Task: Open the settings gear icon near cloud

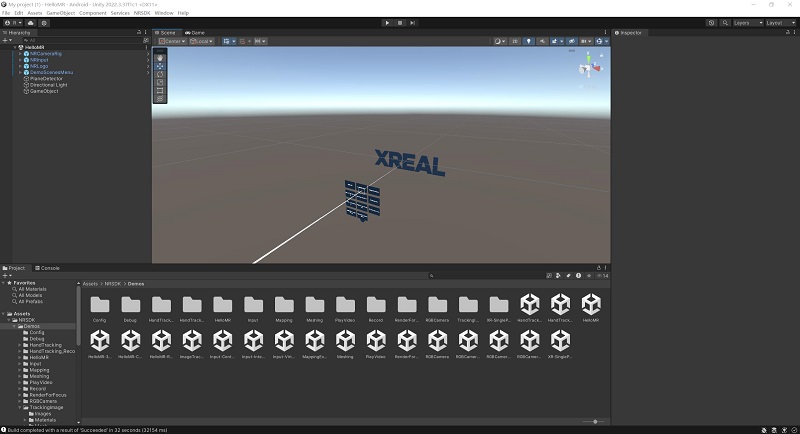Action: [x=44, y=22]
